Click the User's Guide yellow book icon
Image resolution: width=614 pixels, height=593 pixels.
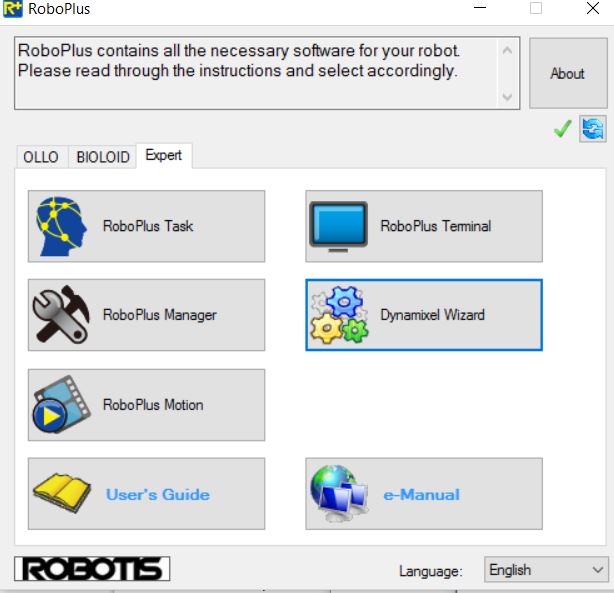click(x=62, y=493)
